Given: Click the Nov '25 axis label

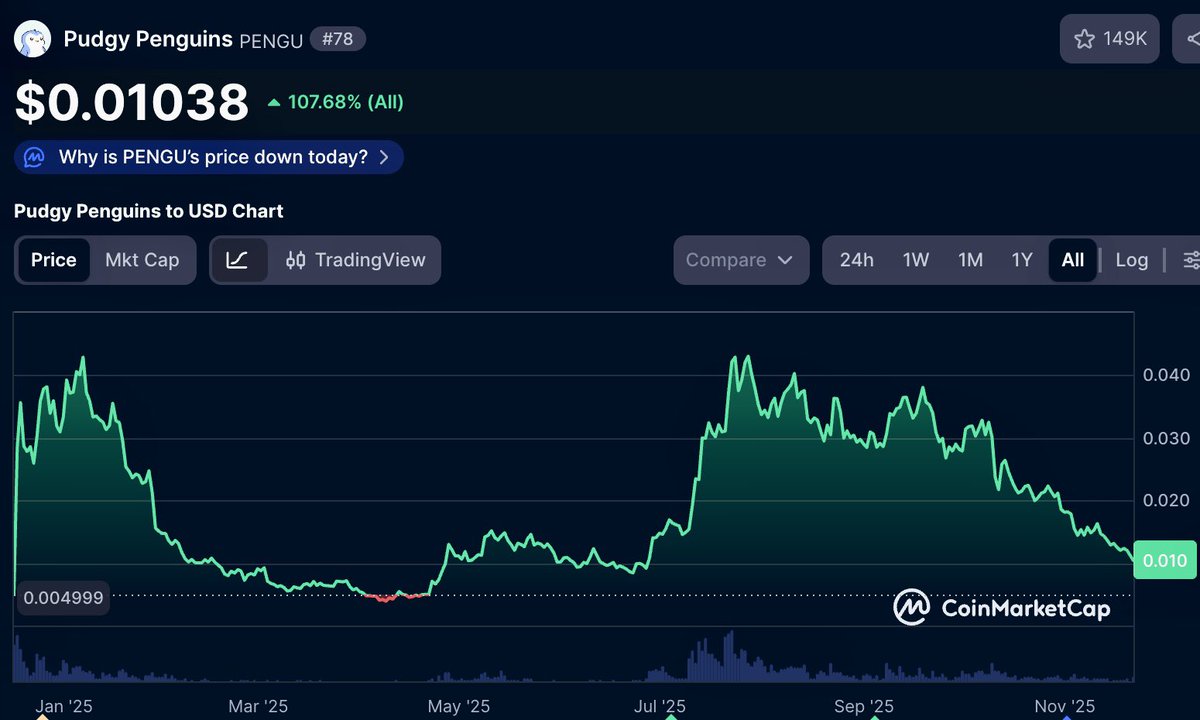Looking at the screenshot, I should coord(1065,706).
